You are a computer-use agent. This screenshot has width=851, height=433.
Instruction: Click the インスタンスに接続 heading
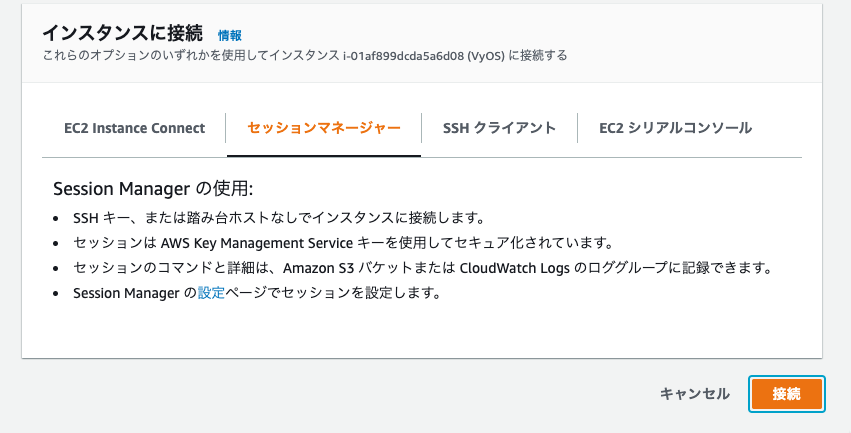coord(123,34)
